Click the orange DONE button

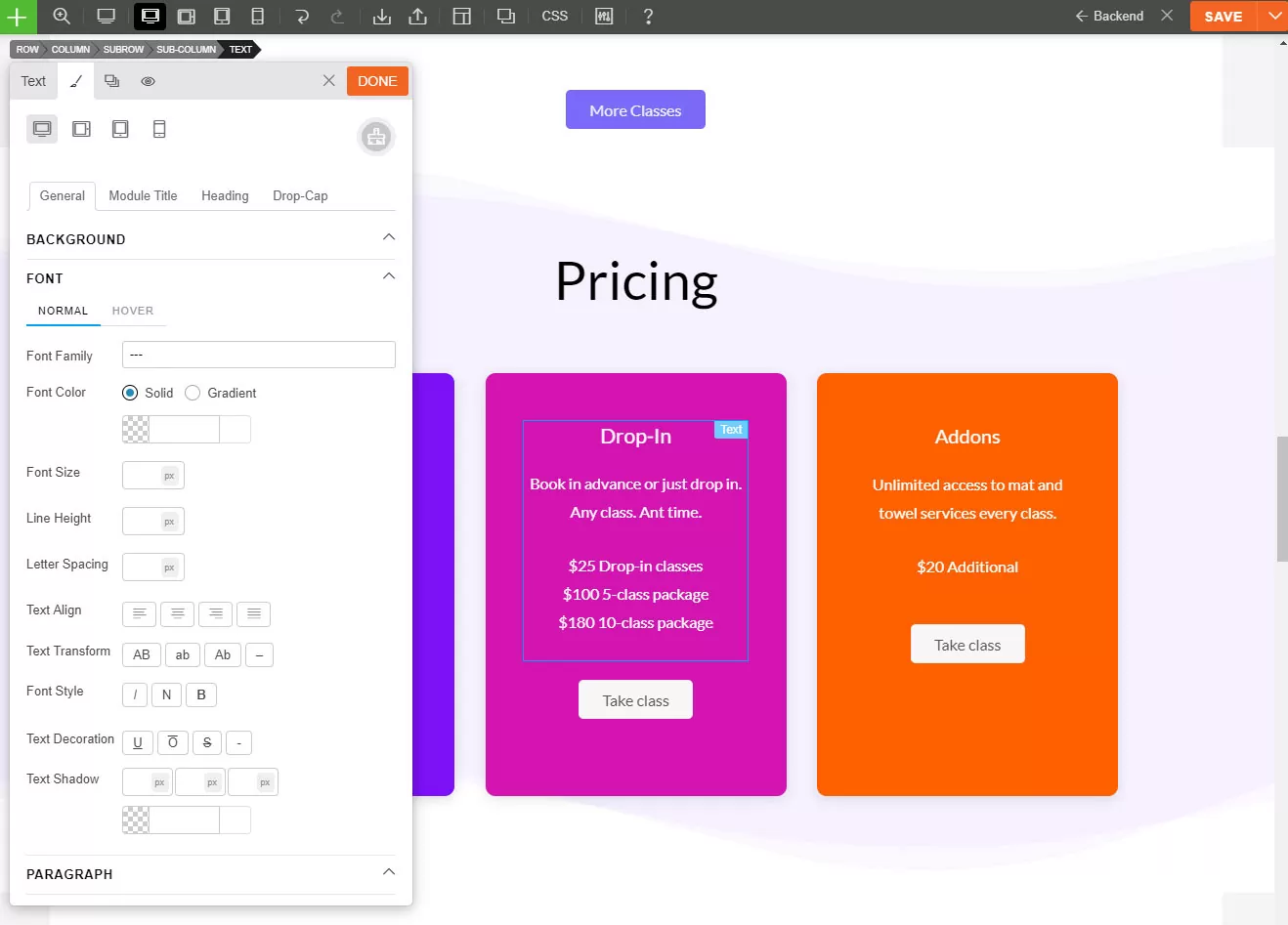377,81
